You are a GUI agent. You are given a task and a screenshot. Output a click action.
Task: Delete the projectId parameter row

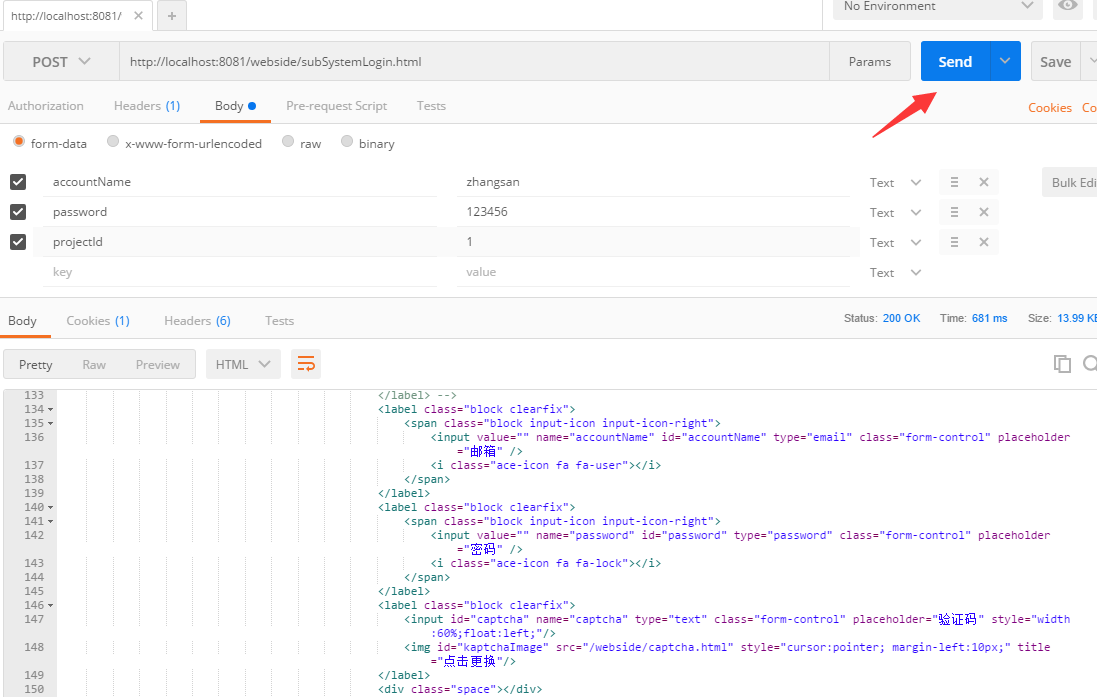(x=984, y=242)
